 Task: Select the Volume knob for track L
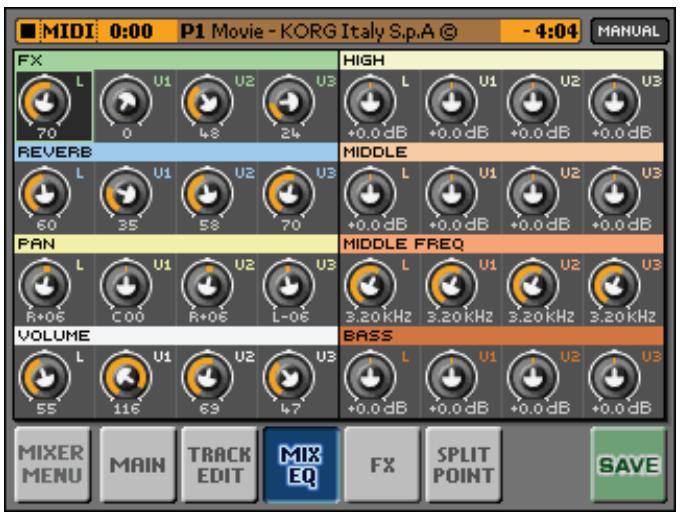click(45, 377)
